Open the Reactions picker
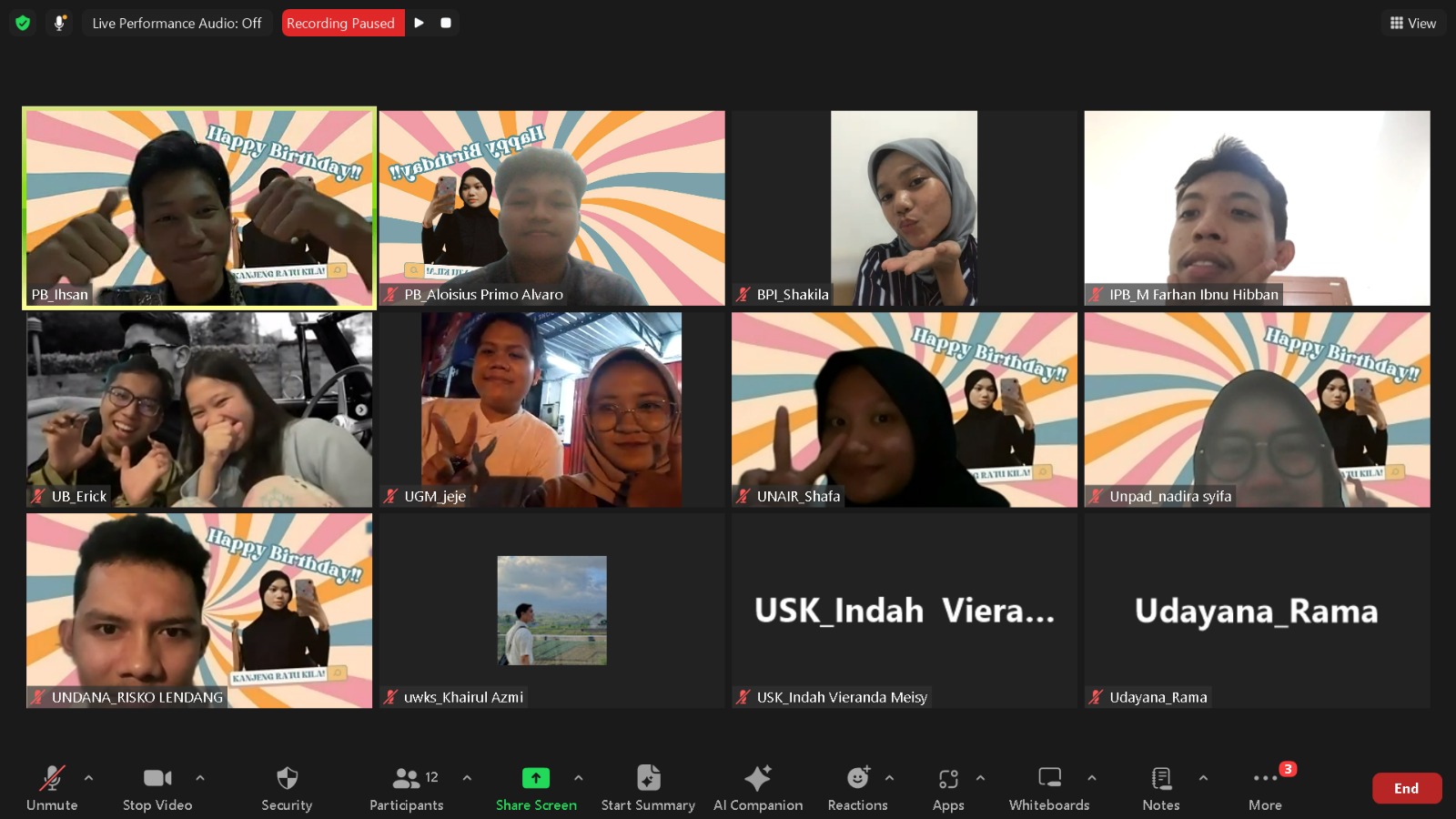The image size is (1456, 819). [x=857, y=788]
